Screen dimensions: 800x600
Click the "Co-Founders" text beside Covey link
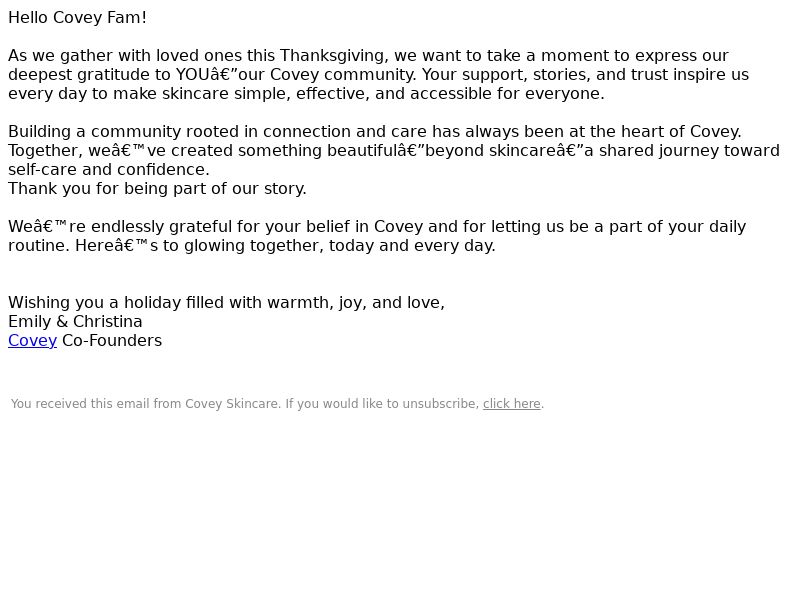(112, 341)
